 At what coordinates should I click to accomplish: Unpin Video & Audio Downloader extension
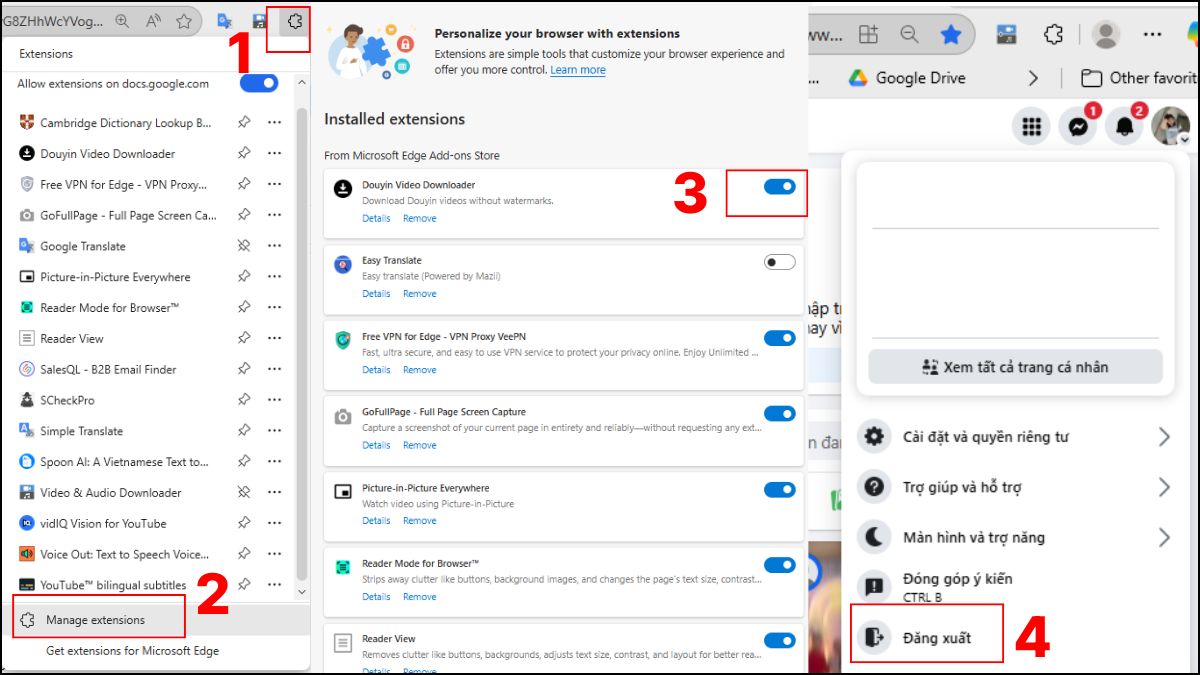(x=244, y=492)
